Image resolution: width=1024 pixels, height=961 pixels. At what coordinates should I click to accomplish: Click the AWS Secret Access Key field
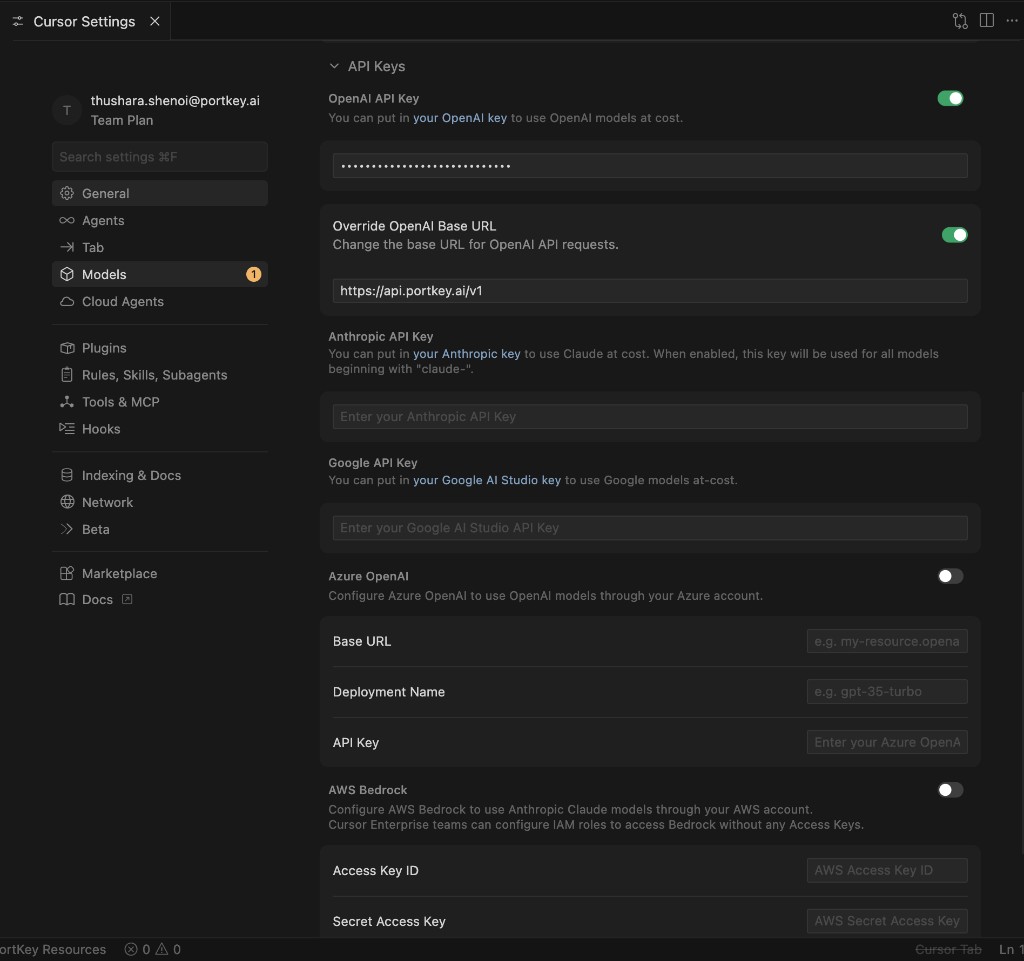[887, 921]
